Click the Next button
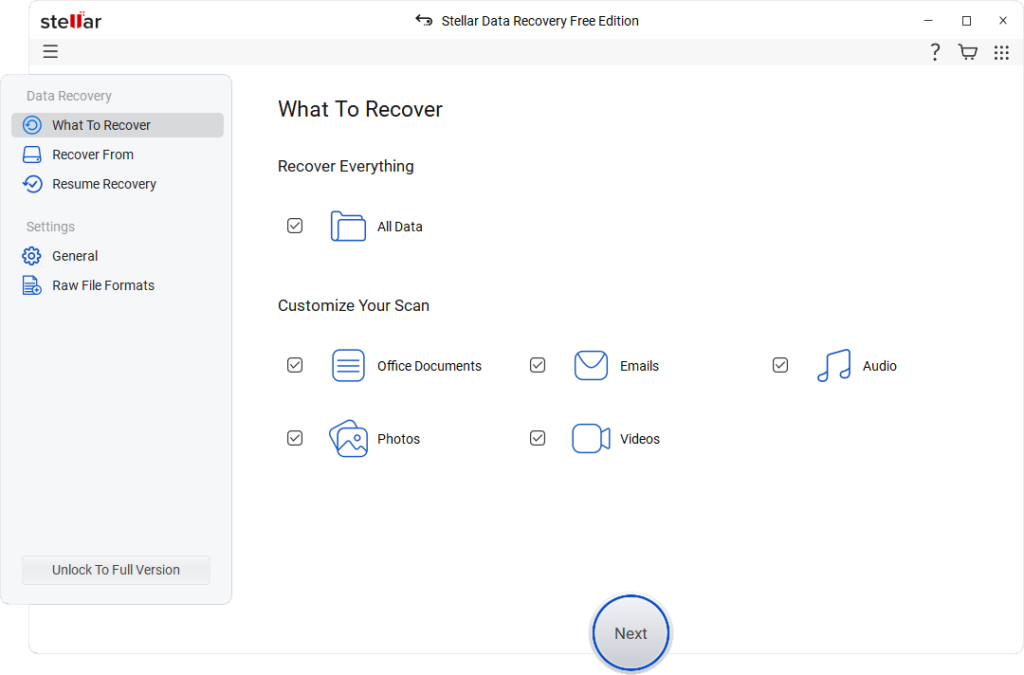Viewport: 1024px width, 675px height. pyautogui.click(x=631, y=633)
